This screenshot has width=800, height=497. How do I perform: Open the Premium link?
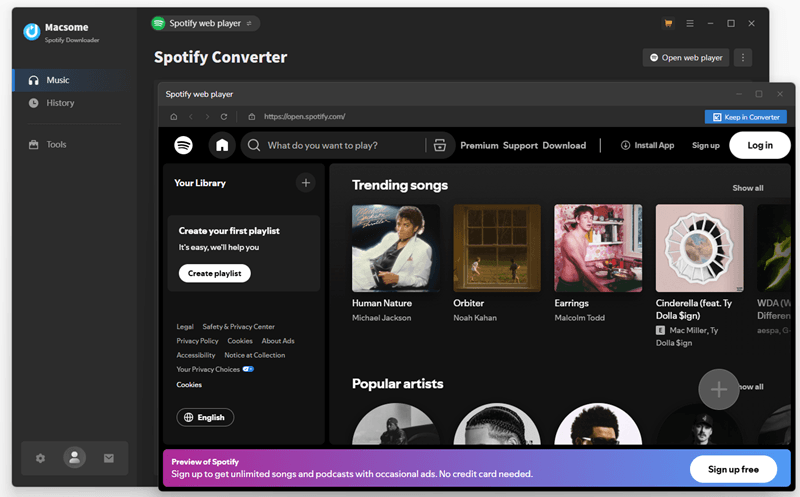(479, 145)
